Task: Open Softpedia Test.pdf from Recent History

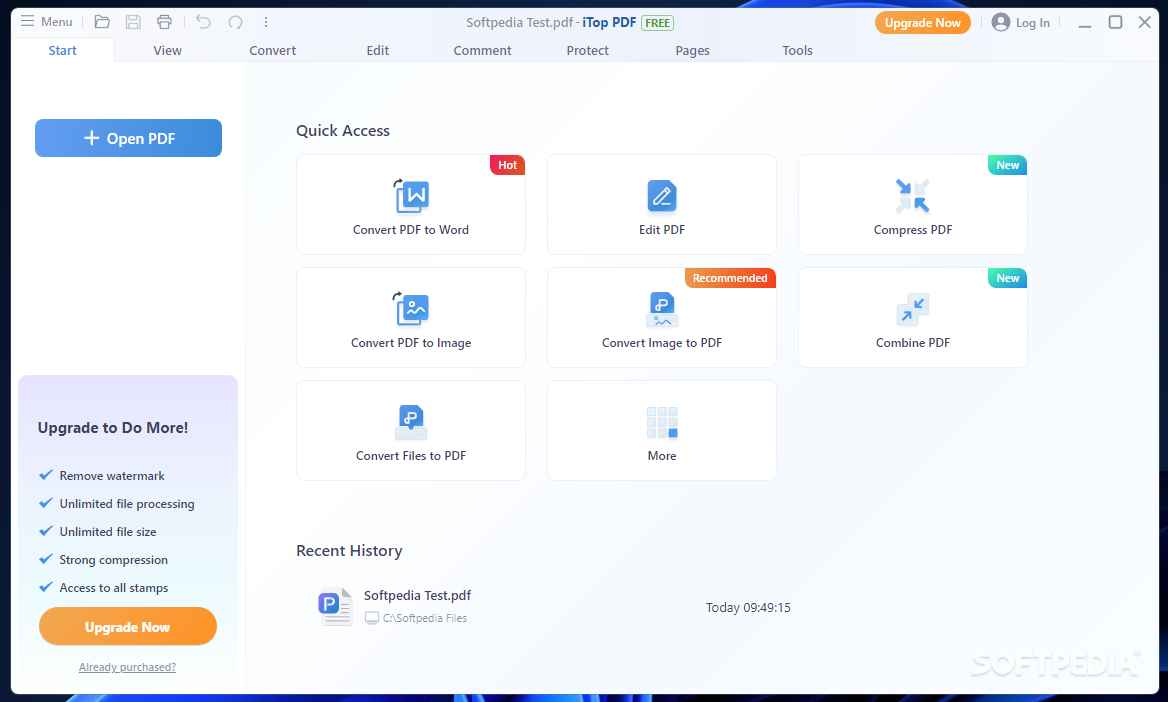Action: 417,596
